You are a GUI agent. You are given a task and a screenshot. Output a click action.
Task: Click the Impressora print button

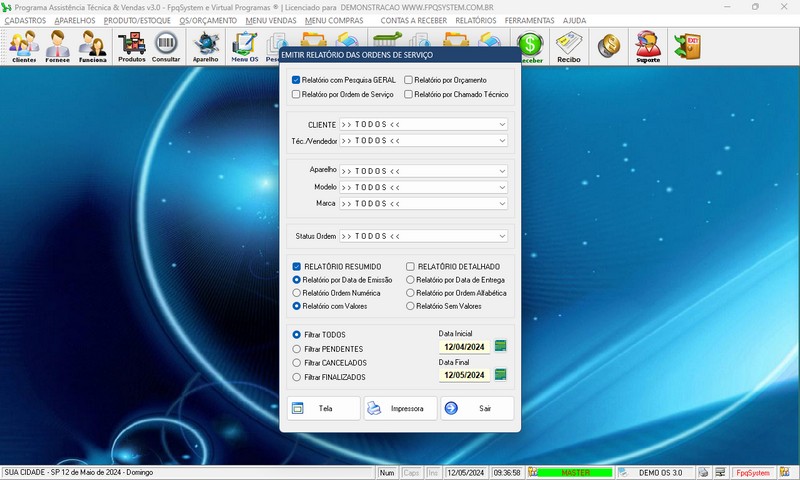400,408
